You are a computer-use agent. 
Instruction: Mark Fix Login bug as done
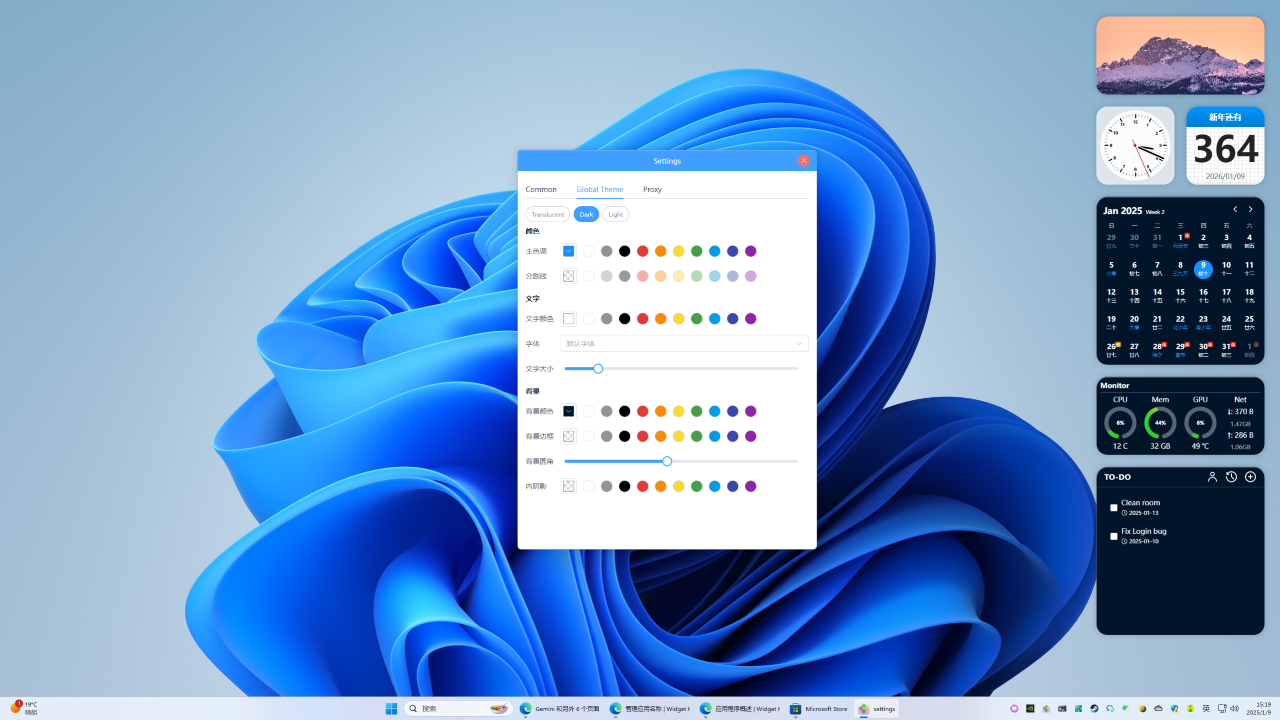point(1114,536)
